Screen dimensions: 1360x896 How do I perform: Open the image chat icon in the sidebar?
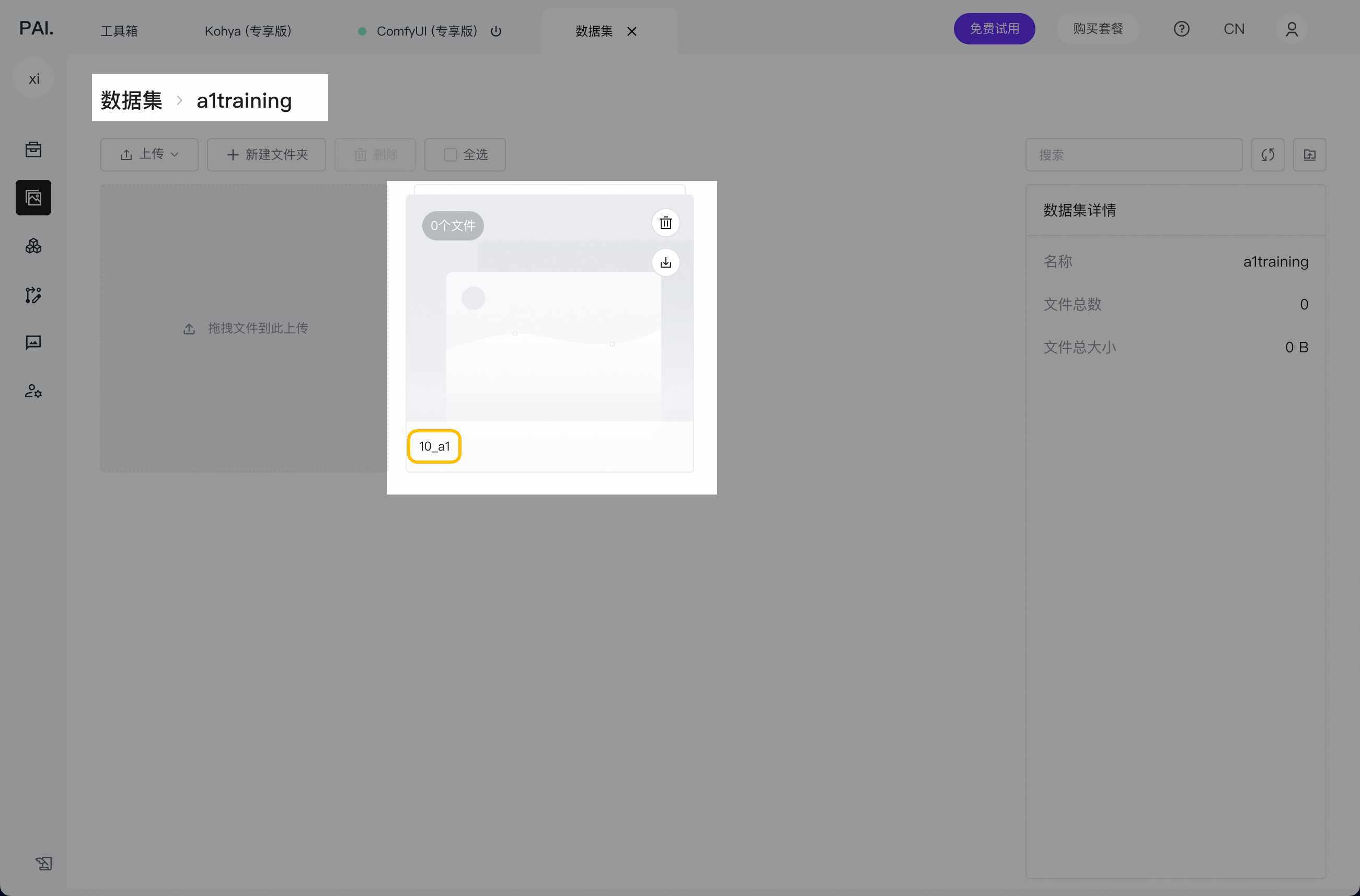point(33,343)
